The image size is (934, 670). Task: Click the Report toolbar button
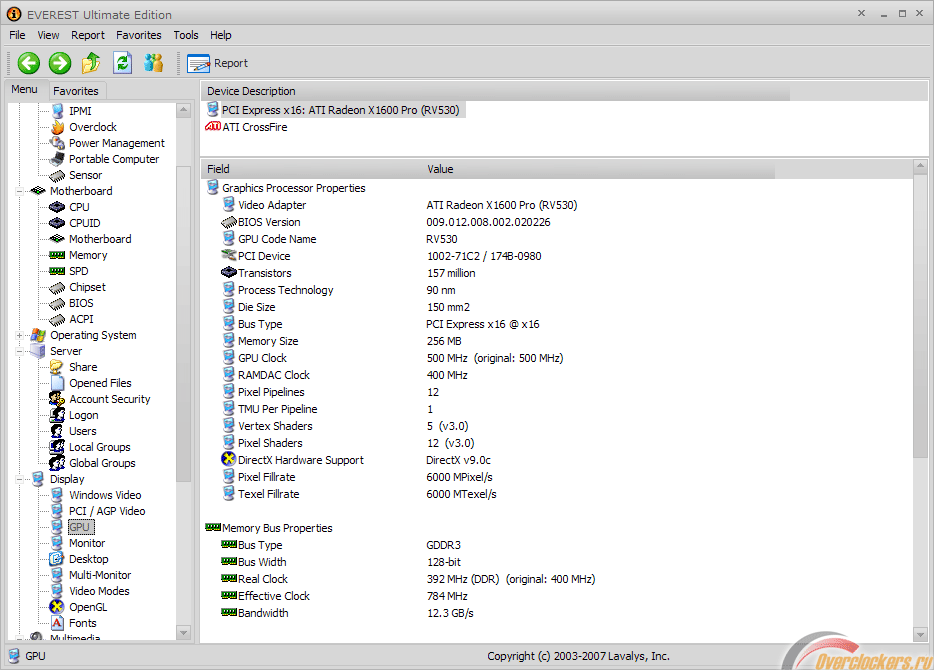click(x=217, y=63)
